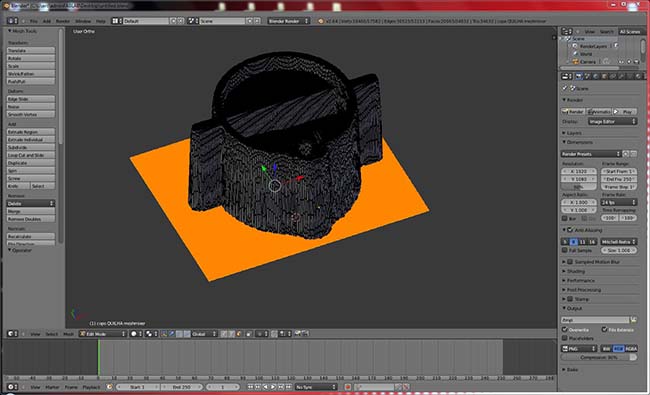Viewport: 650px width, 395px height.
Task: Click the Camera object icon in outliner
Action: (x=575, y=62)
